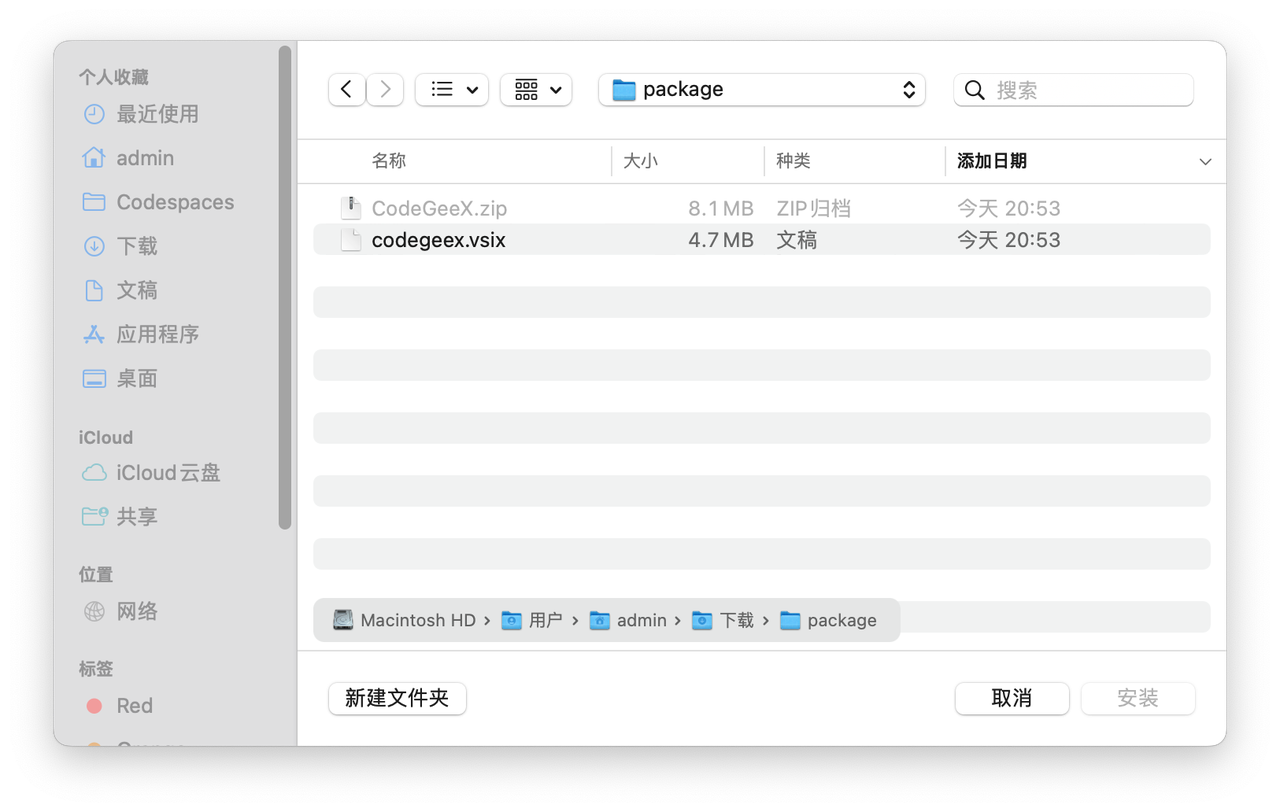Click the ZIP归档 kind cell
The width and height of the screenshot is (1280, 812).
[x=814, y=208]
